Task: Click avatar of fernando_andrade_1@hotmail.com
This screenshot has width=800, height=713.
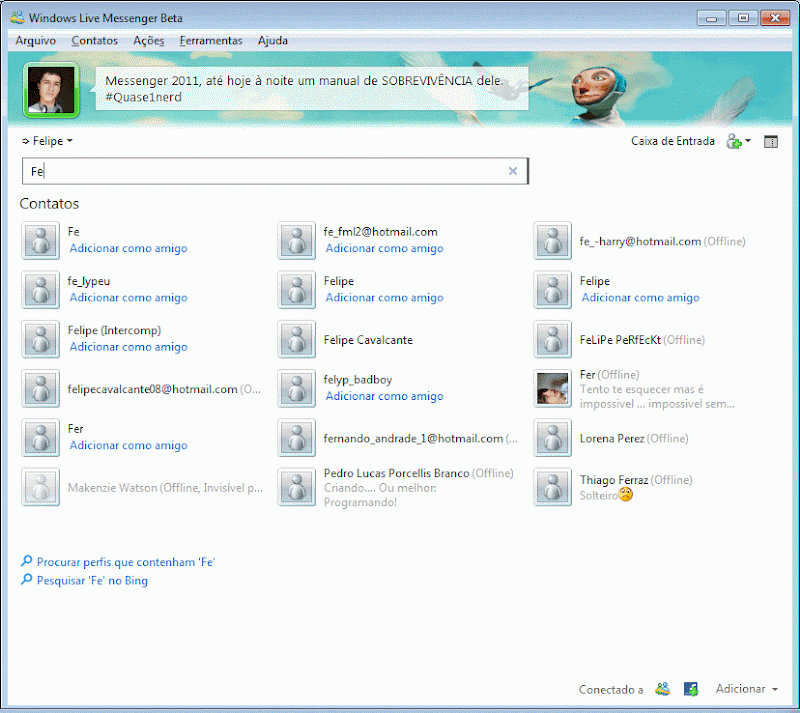Action: click(296, 437)
